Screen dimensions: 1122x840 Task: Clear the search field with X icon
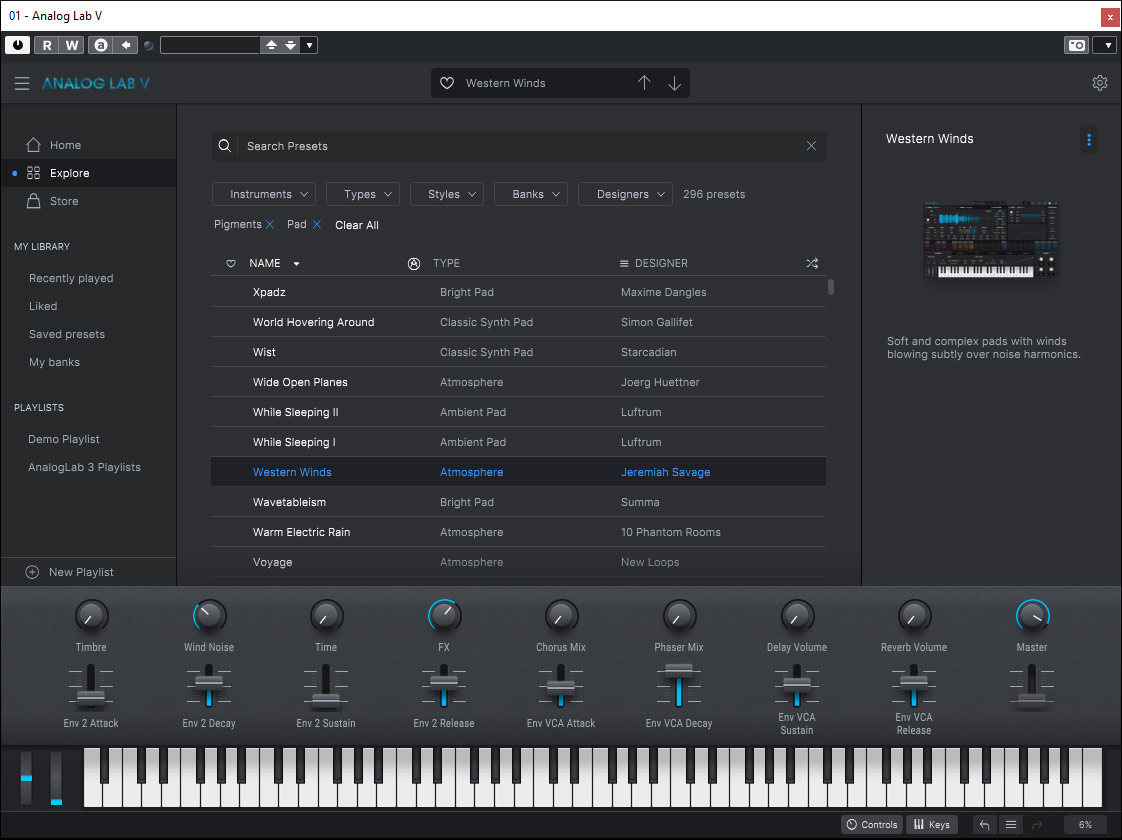811,146
